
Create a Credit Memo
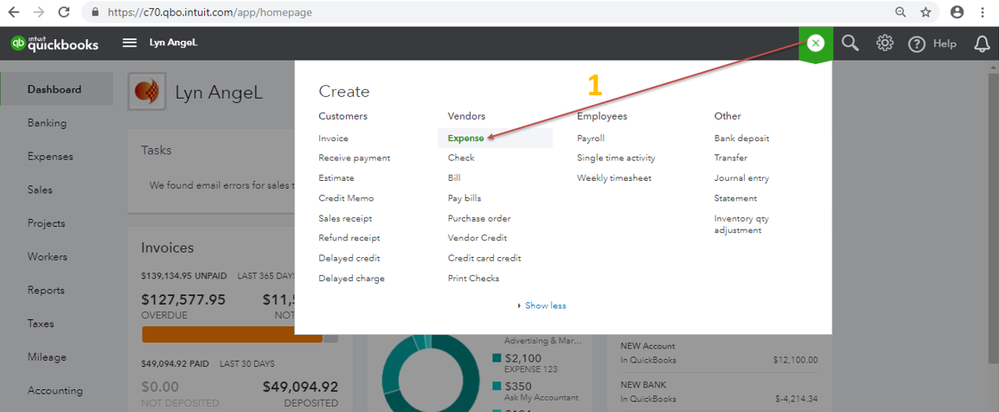click(346, 198)
